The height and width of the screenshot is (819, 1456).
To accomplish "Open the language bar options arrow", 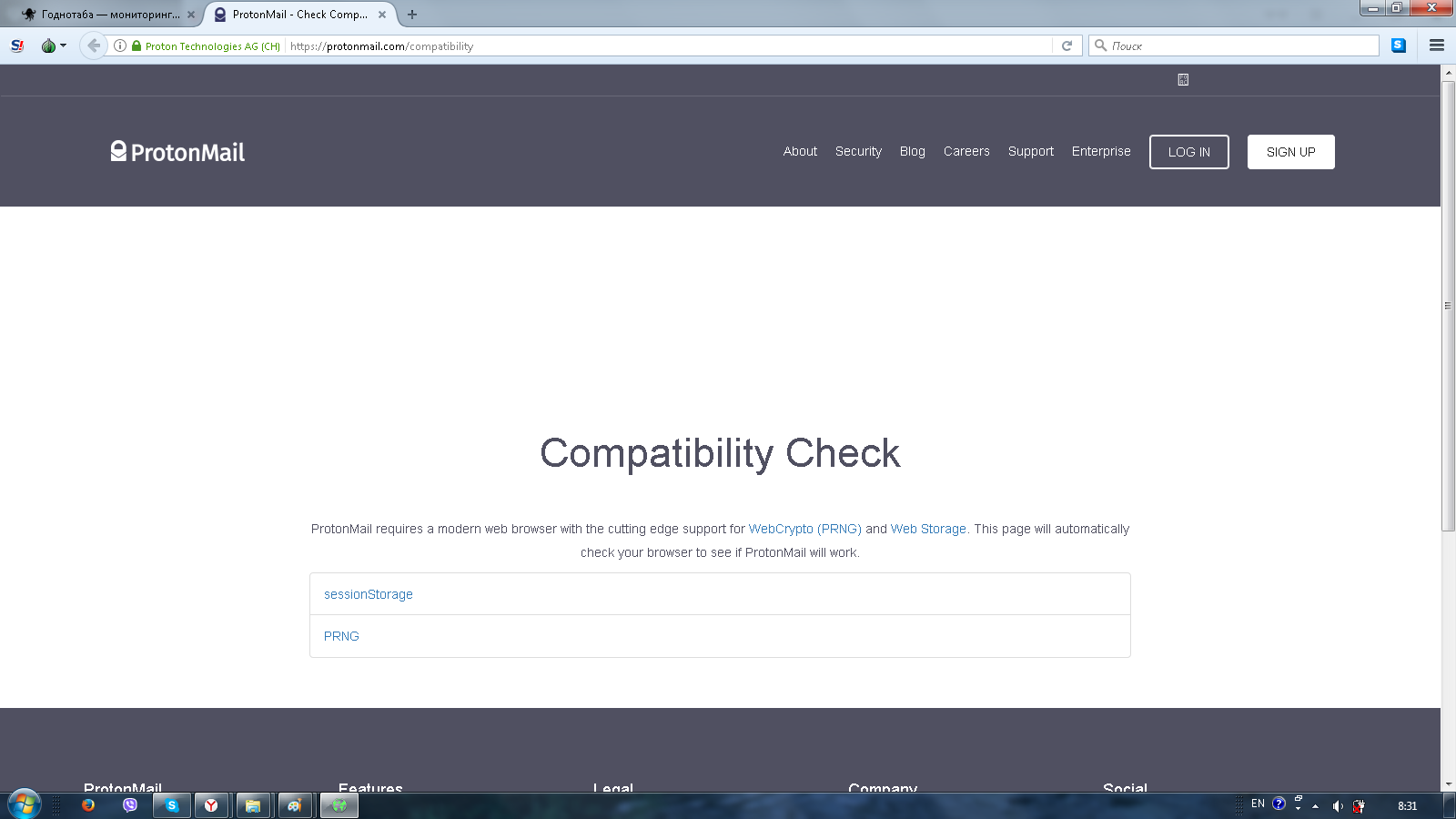I will 1299,808.
